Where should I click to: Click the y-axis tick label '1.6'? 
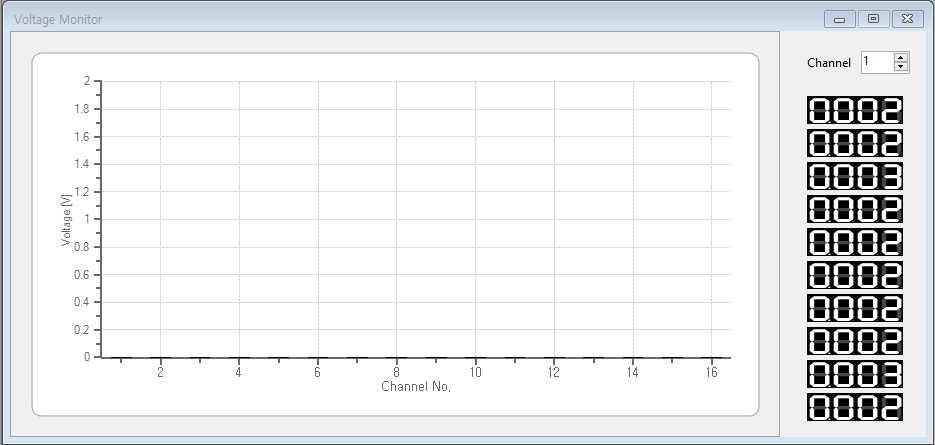pyautogui.click(x=82, y=137)
